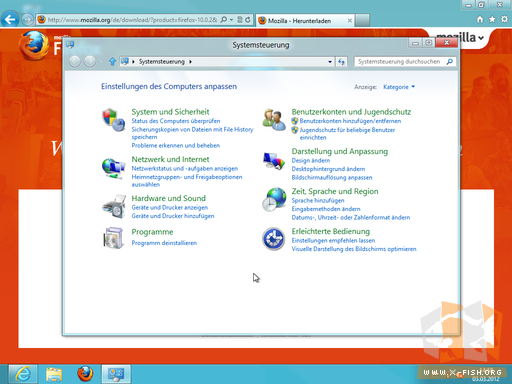Open Internet Explorer home page icon
Image resolution: width=512 pixels, height=384 pixels.
[x=480, y=20]
